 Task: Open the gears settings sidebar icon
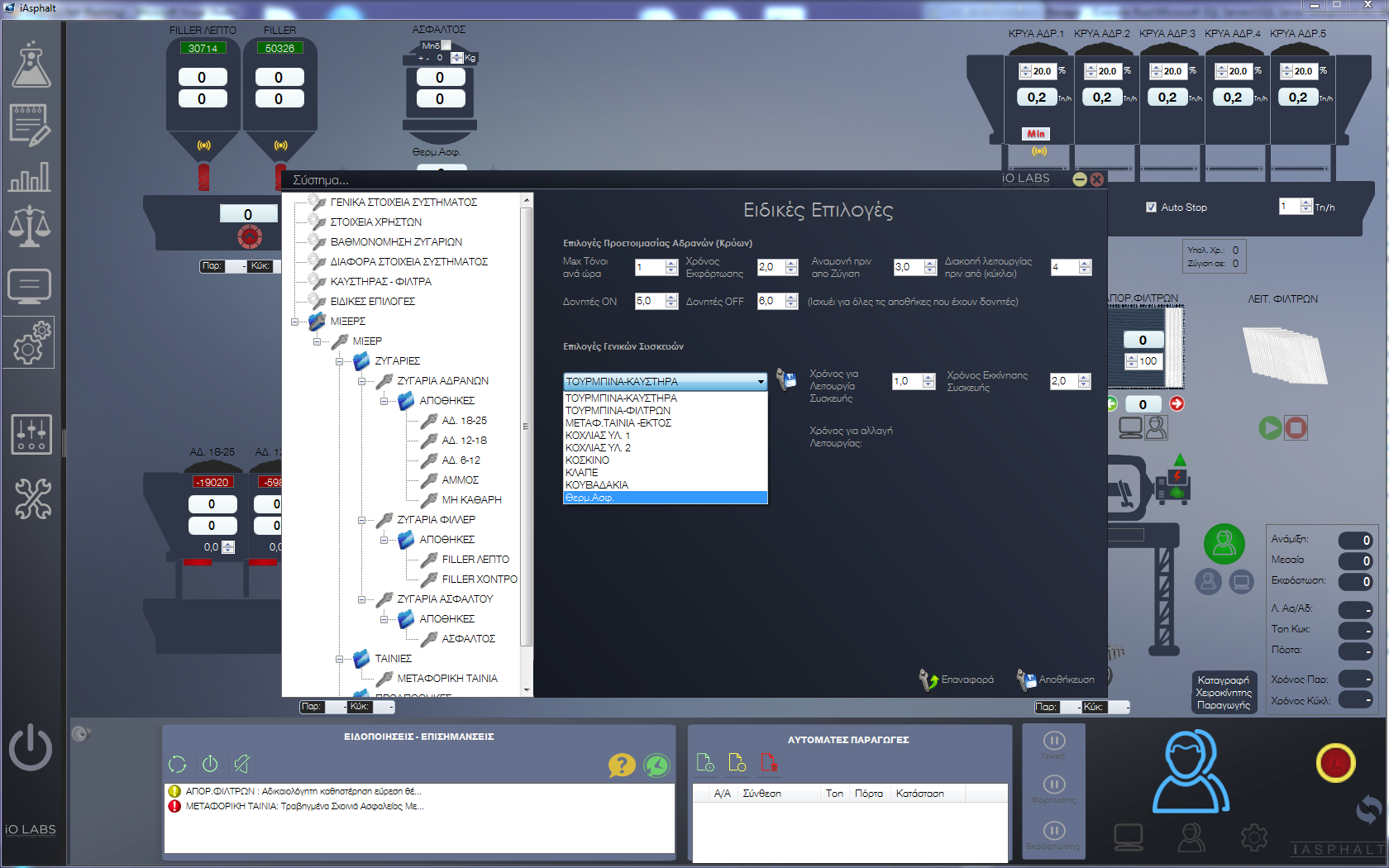click(x=31, y=342)
